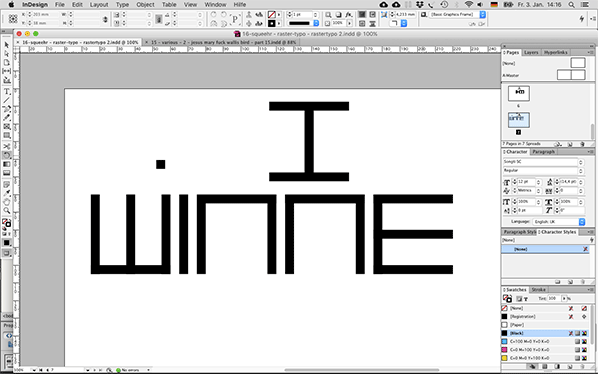The height and width of the screenshot is (374, 598).
Task: Select the Page tool
Action: 6,63
